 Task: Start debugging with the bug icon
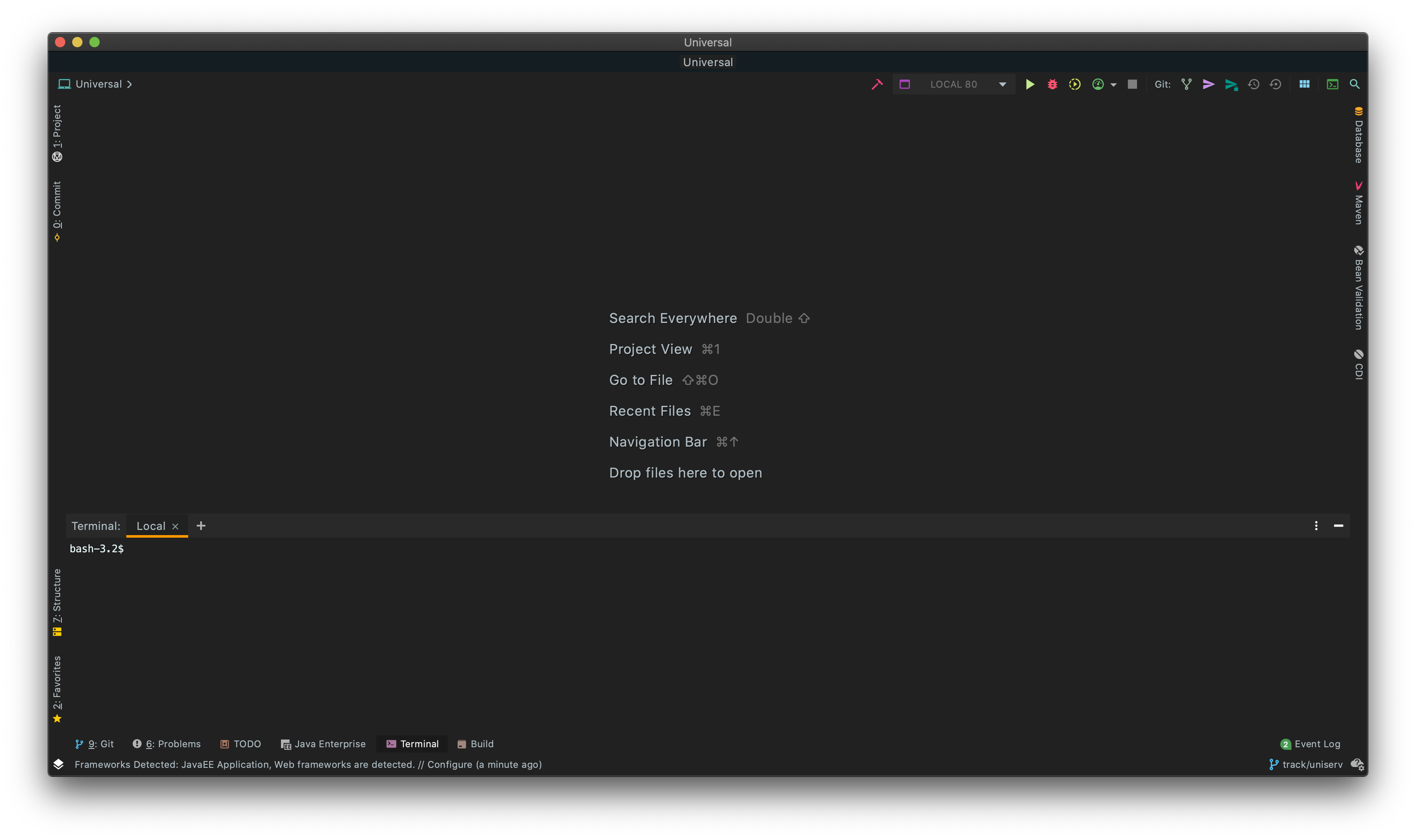tap(1052, 84)
